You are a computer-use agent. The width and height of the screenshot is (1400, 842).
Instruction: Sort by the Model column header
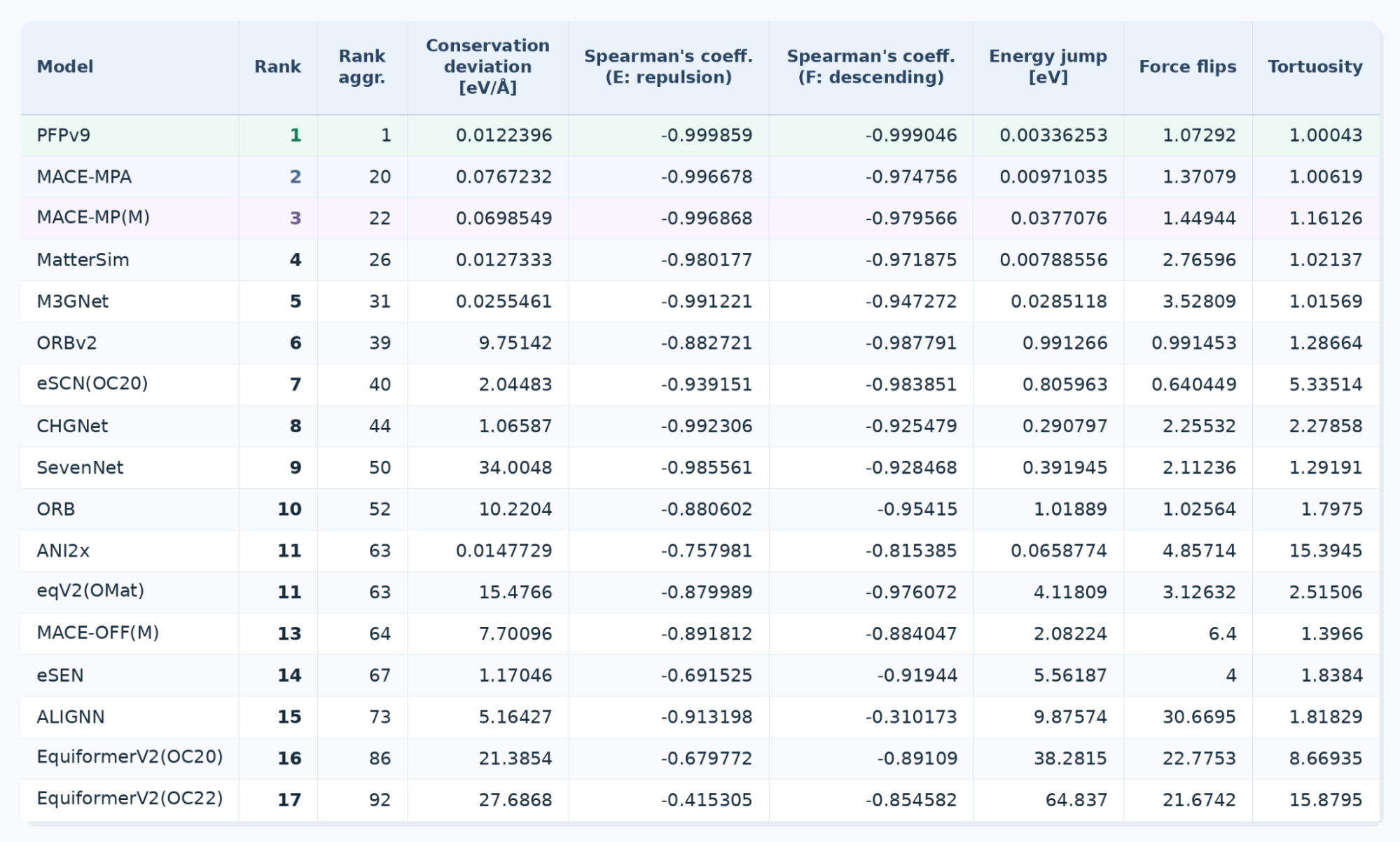pyautogui.click(x=64, y=67)
